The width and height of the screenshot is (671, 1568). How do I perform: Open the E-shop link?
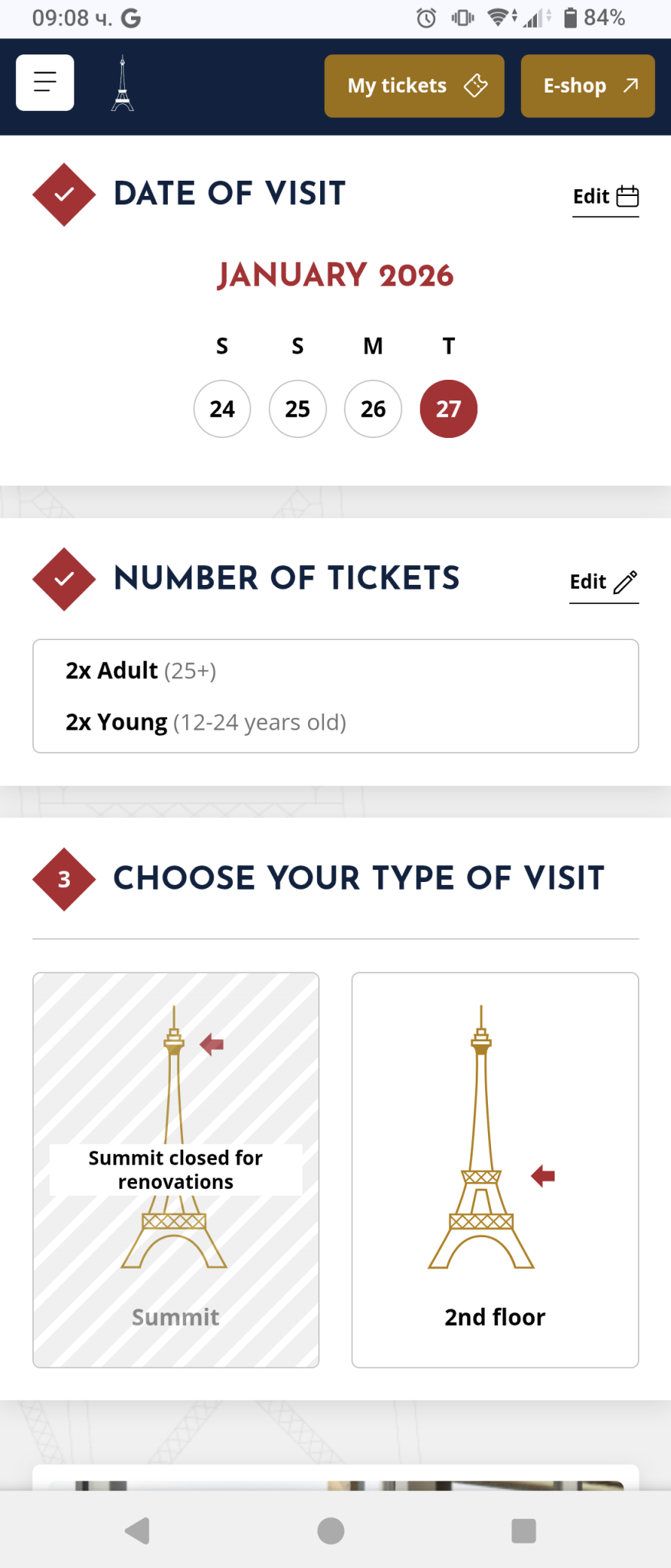click(x=588, y=86)
